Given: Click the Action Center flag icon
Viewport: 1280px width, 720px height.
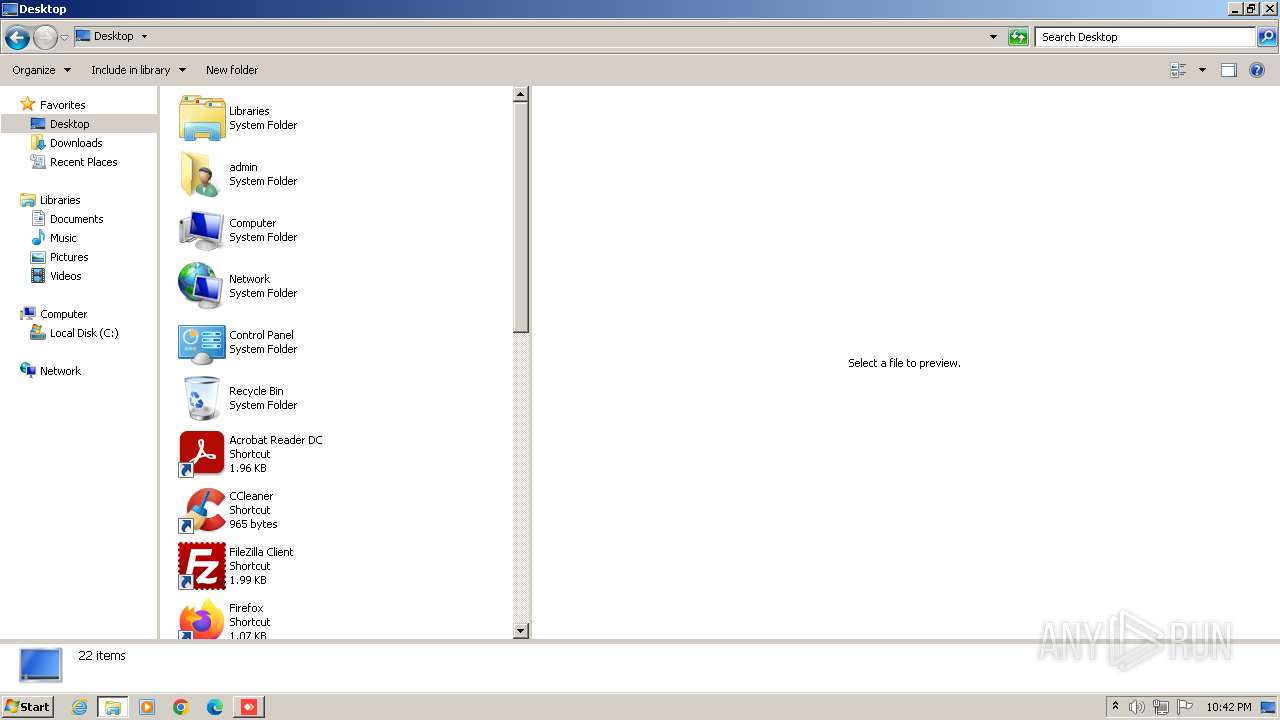Looking at the screenshot, I should (1185, 707).
